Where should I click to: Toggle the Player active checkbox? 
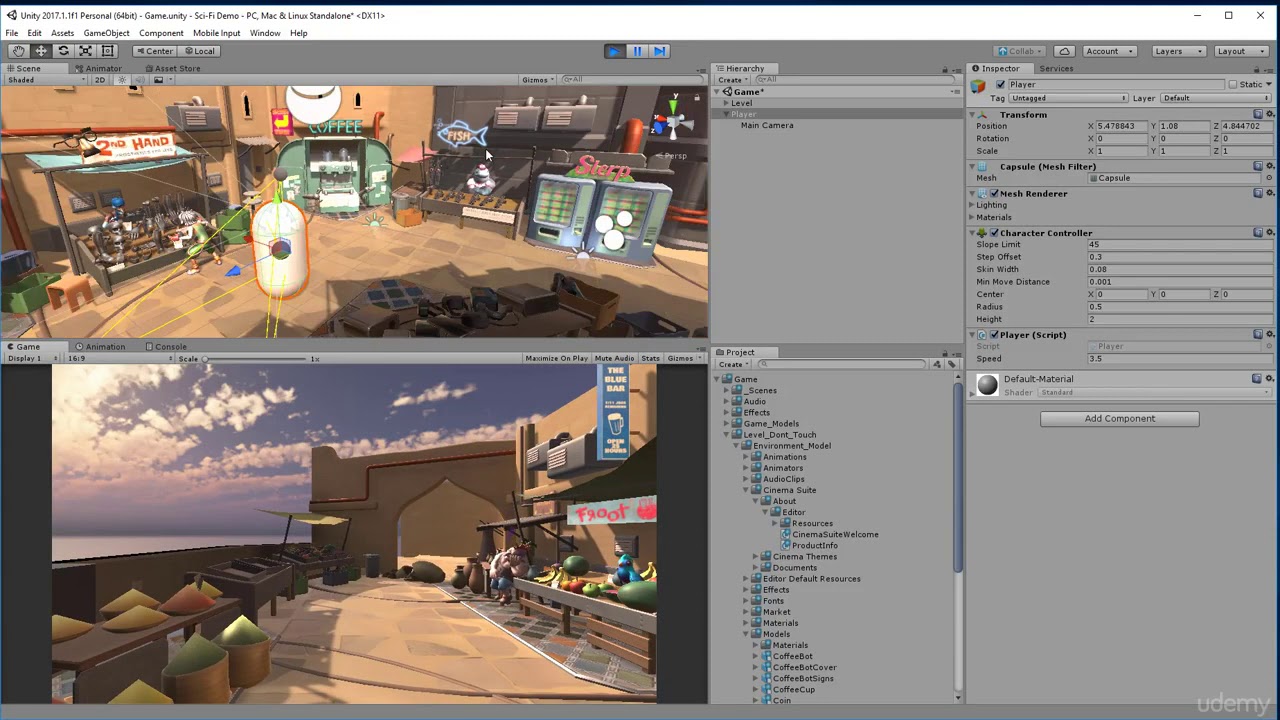1001,85
